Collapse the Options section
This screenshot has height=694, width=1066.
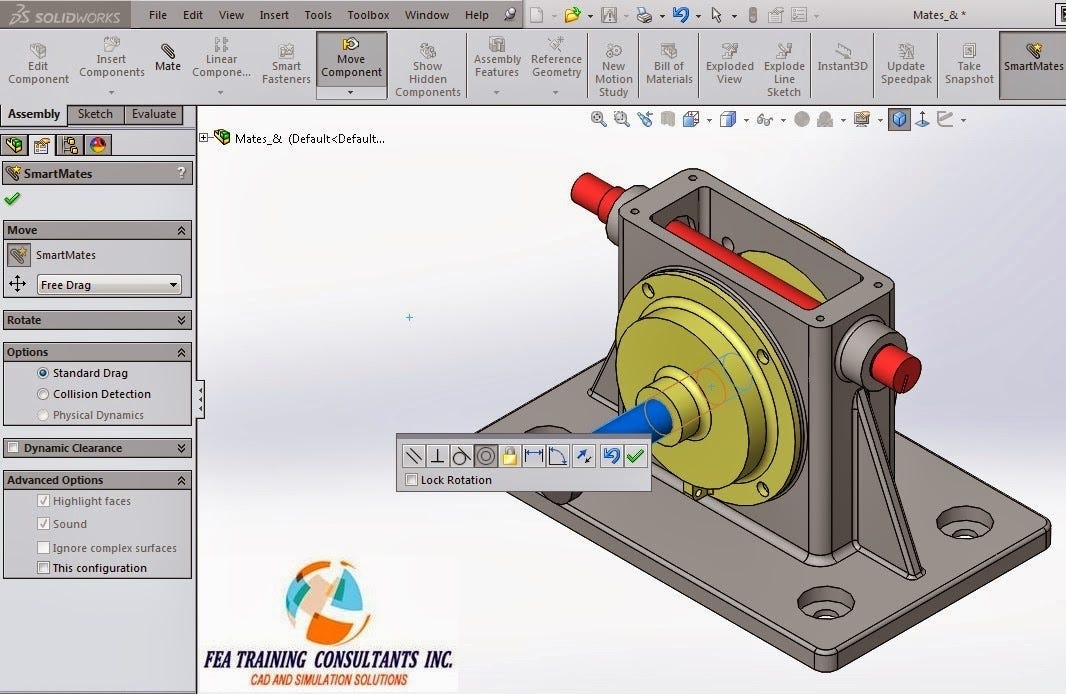[182, 352]
